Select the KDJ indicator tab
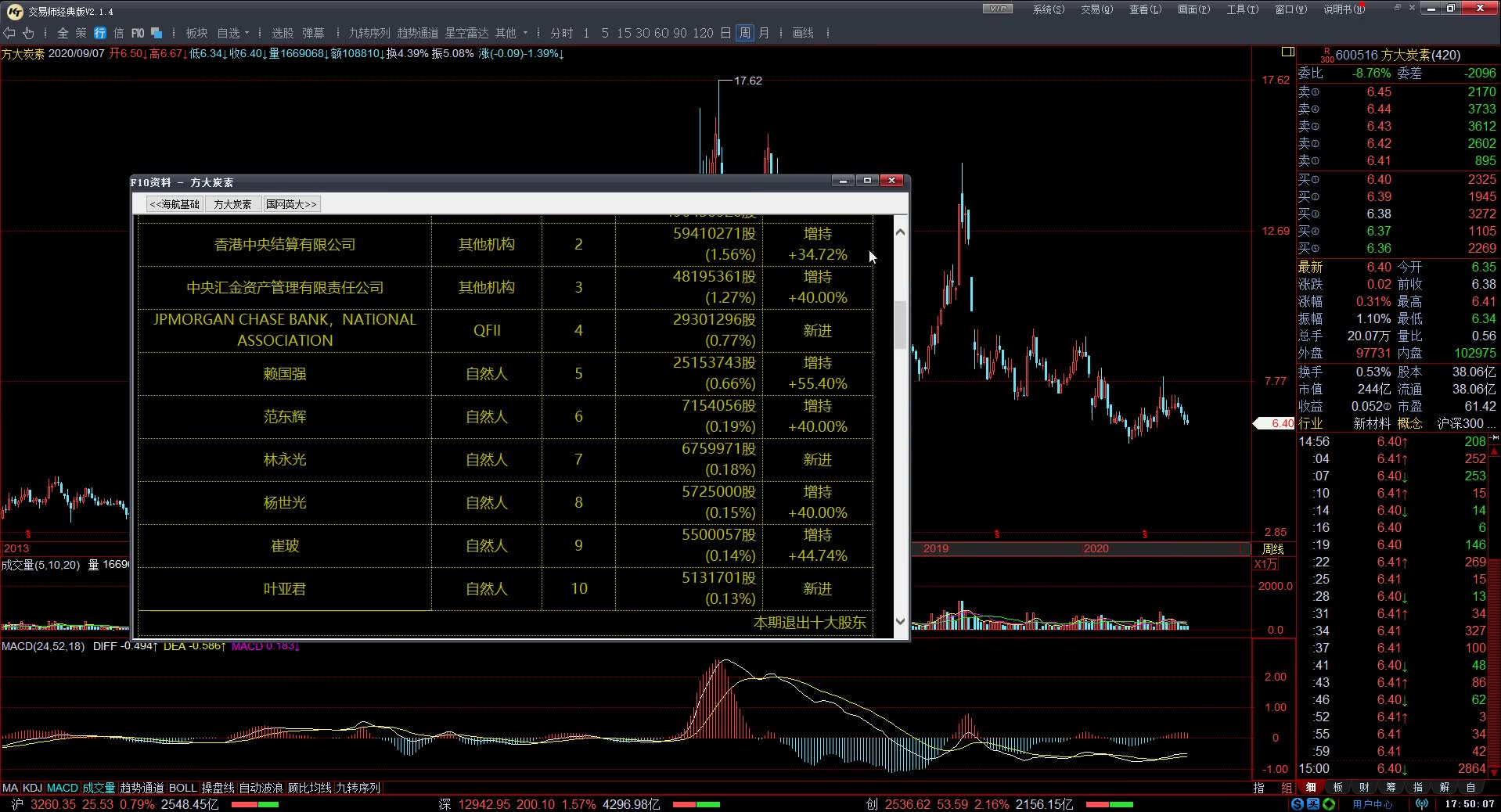Image resolution: width=1501 pixels, height=812 pixels. pos(33,788)
